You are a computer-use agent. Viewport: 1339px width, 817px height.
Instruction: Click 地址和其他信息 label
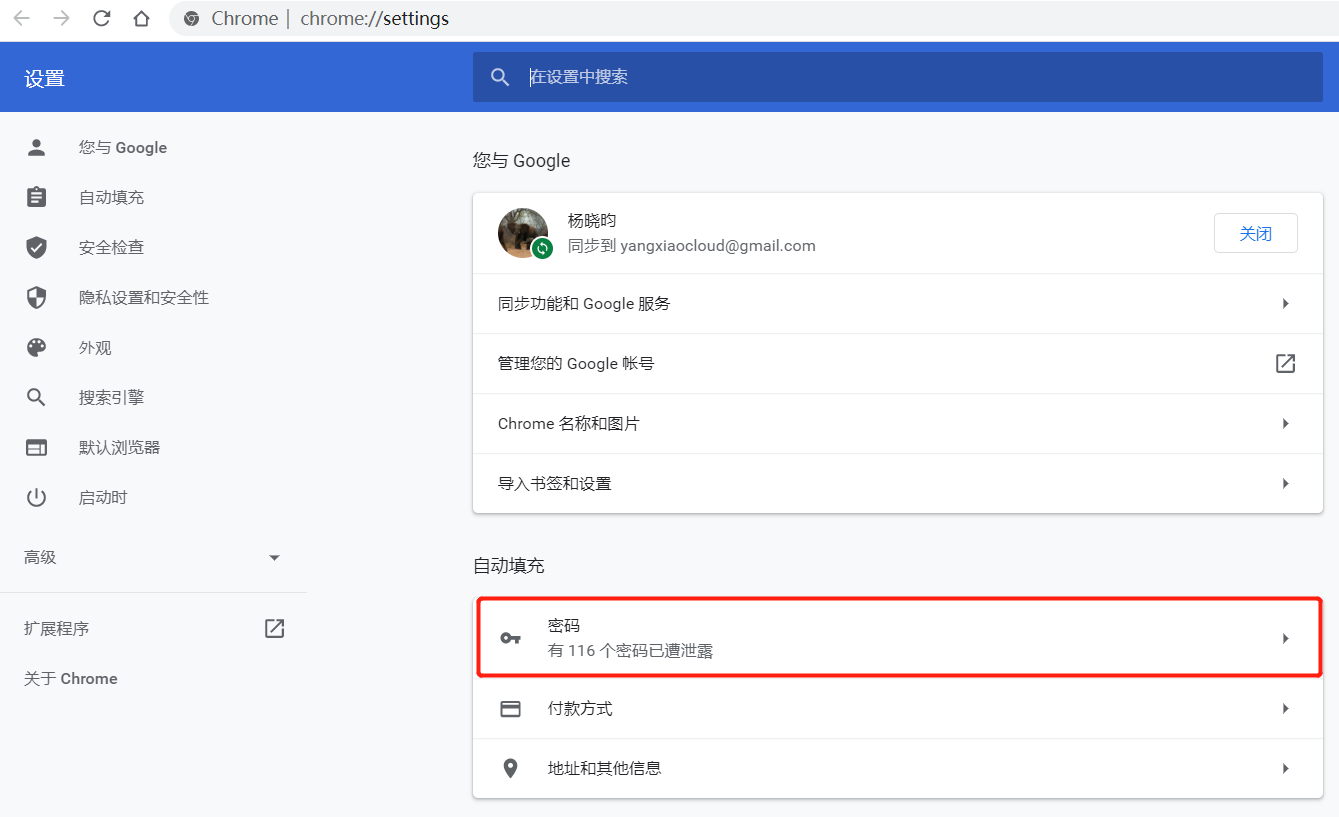[x=604, y=768]
